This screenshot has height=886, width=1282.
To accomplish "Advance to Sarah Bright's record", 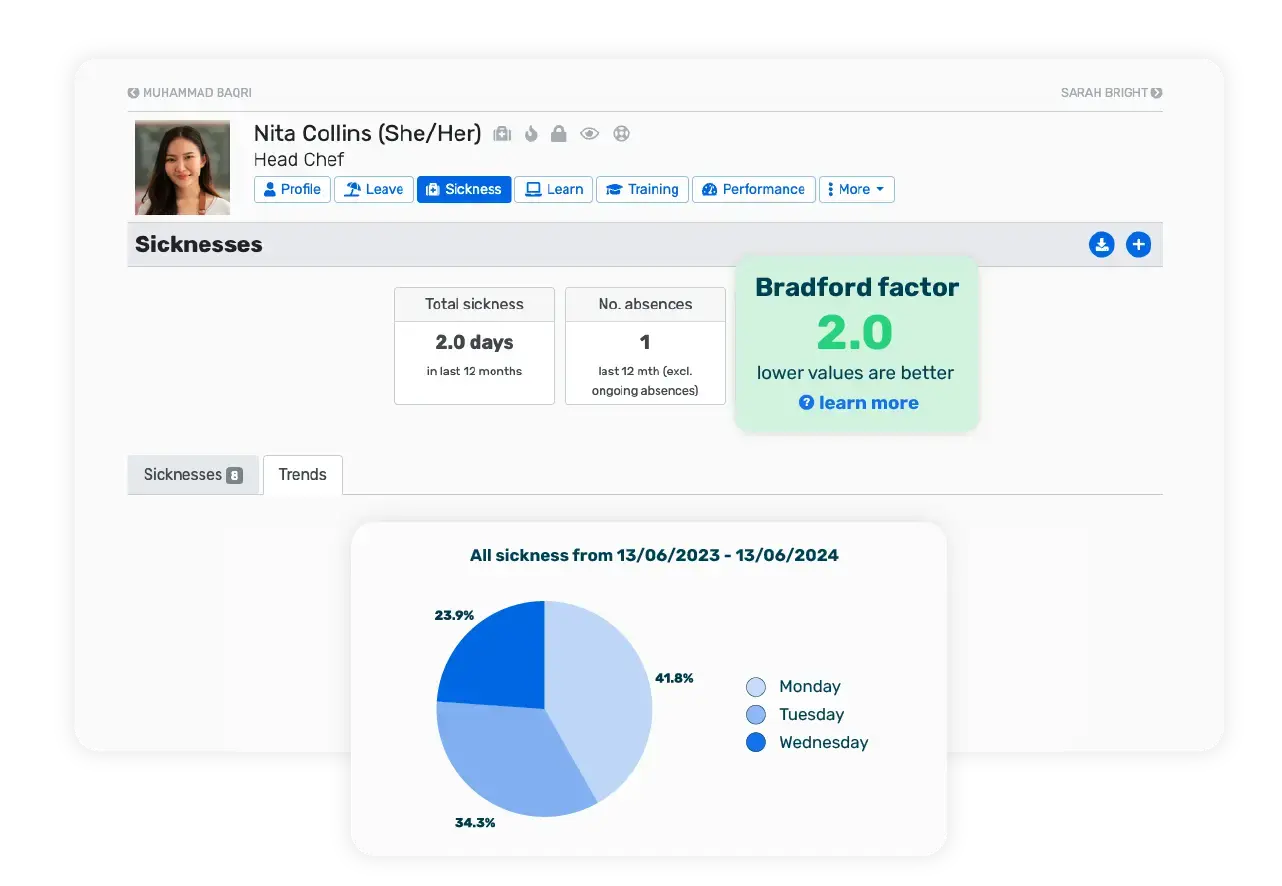I will click(1109, 92).
